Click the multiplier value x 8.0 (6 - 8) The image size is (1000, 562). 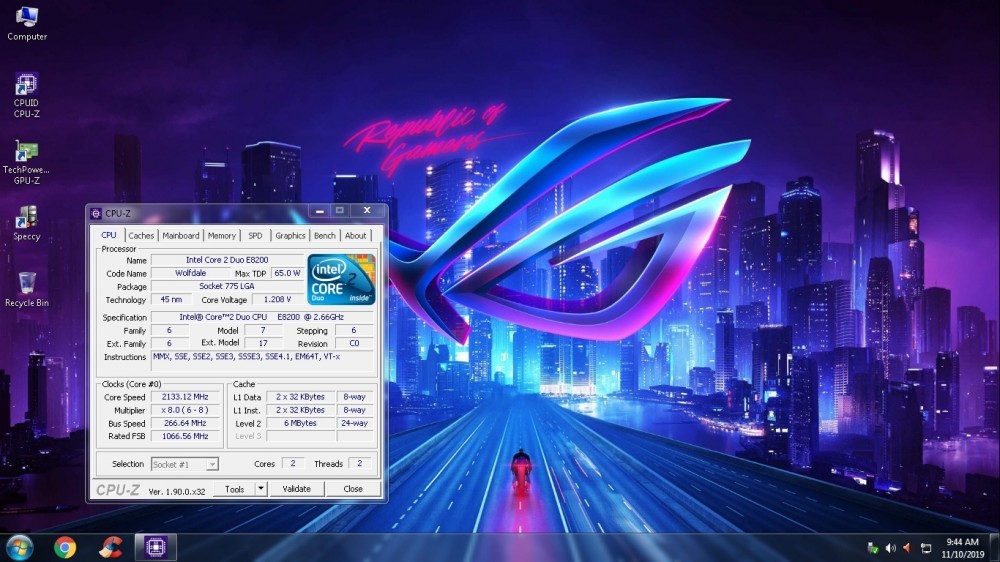185,410
